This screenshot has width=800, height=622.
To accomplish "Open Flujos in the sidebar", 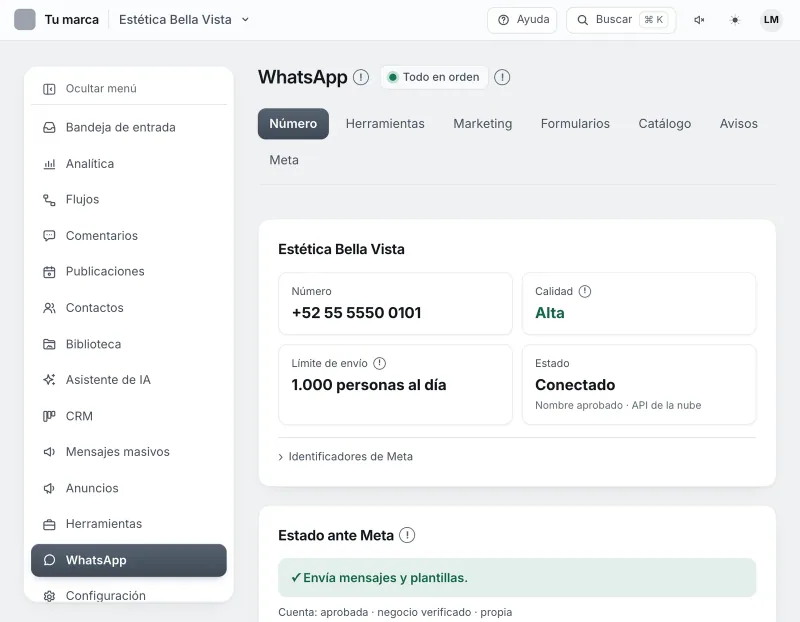I will pos(129,200).
